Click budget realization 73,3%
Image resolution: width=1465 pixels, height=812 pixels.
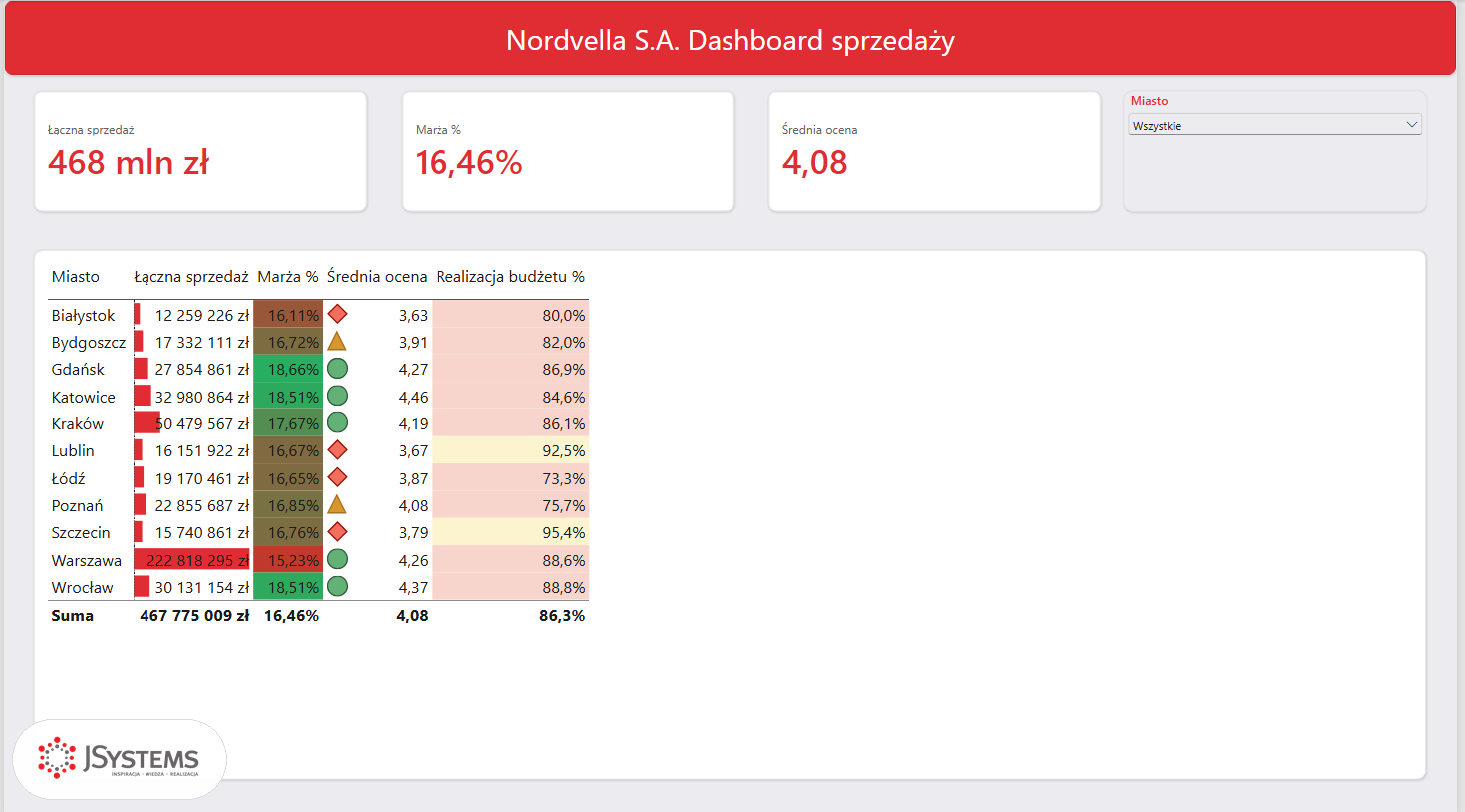coord(510,478)
